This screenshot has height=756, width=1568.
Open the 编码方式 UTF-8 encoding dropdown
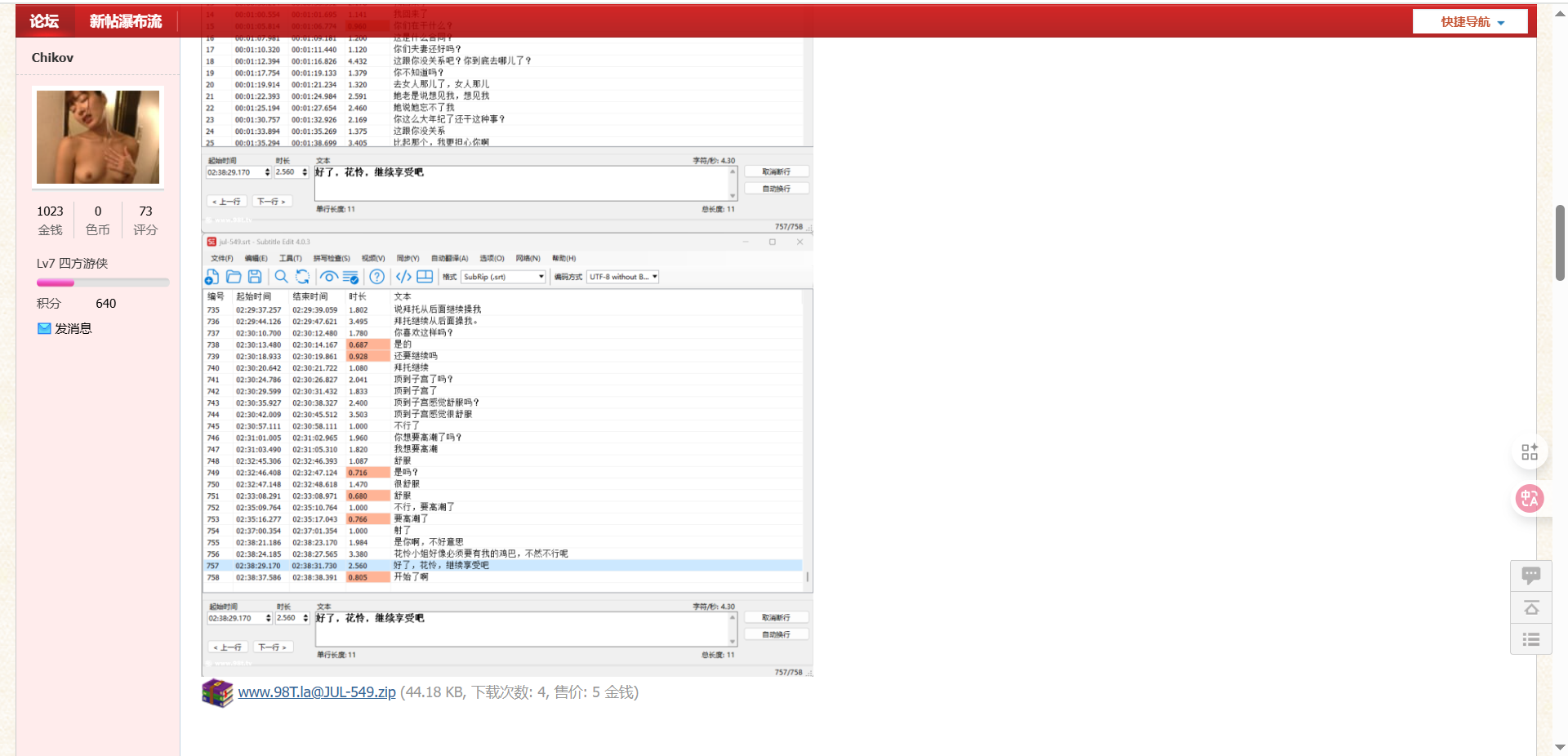(623, 277)
